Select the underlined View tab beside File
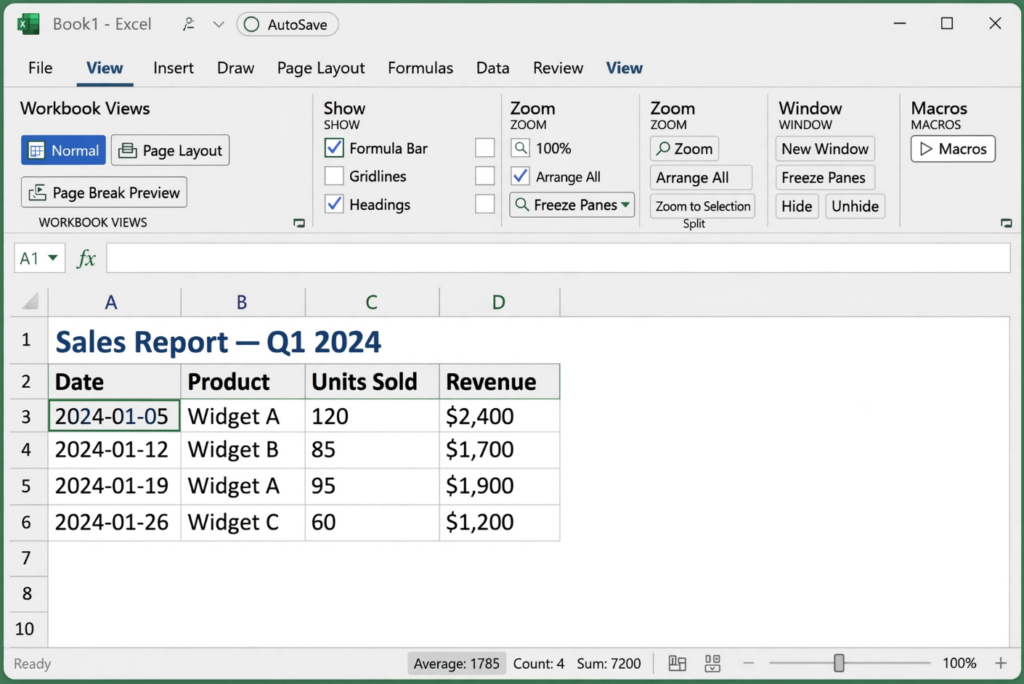The image size is (1024, 684). (x=104, y=68)
